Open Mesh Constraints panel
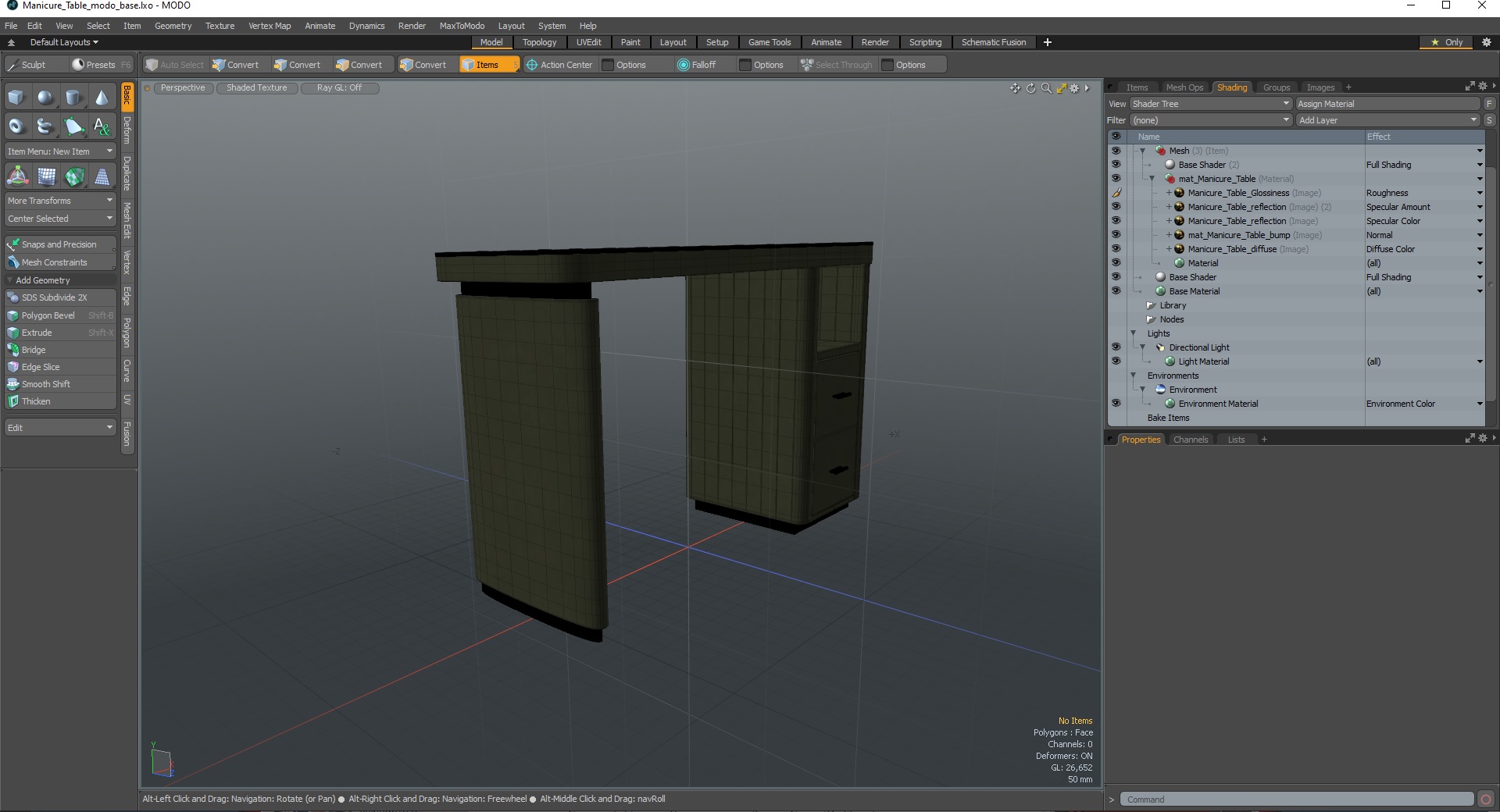 pyautogui.click(x=60, y=262)
